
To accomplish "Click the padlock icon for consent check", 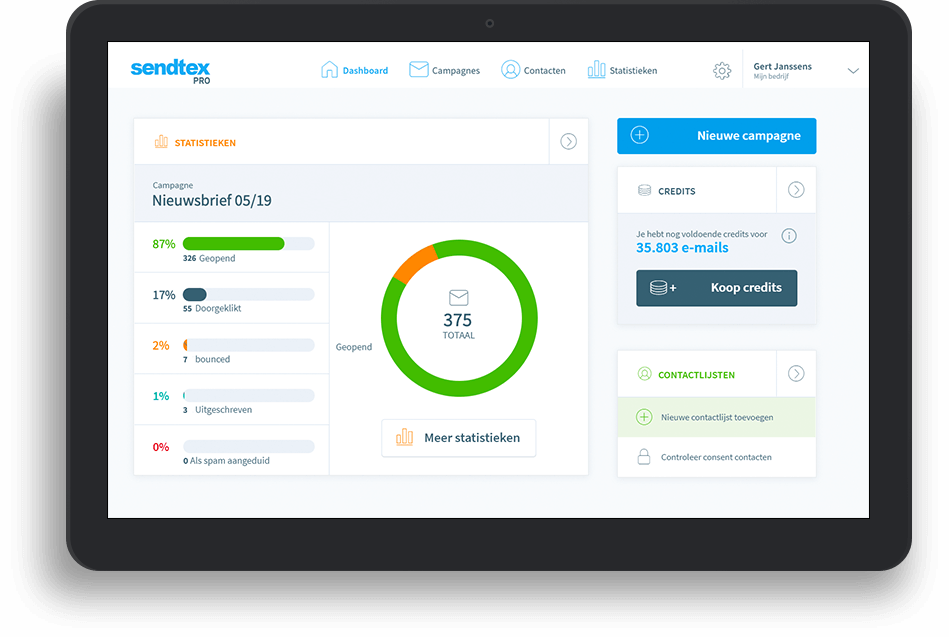I will point(644,457).
